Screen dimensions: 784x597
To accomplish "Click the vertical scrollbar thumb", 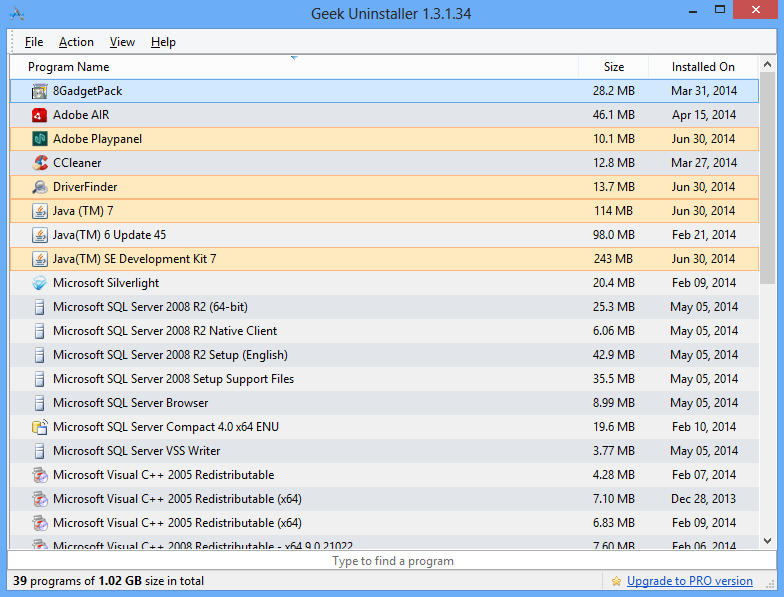I will (768, 178).
